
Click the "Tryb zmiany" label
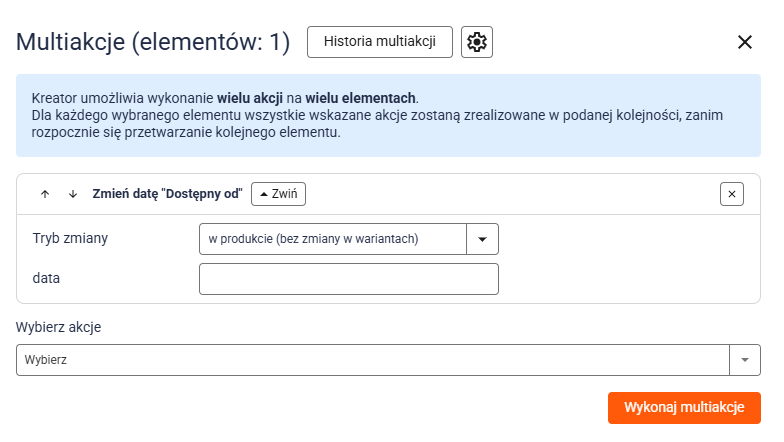[70, 239]
